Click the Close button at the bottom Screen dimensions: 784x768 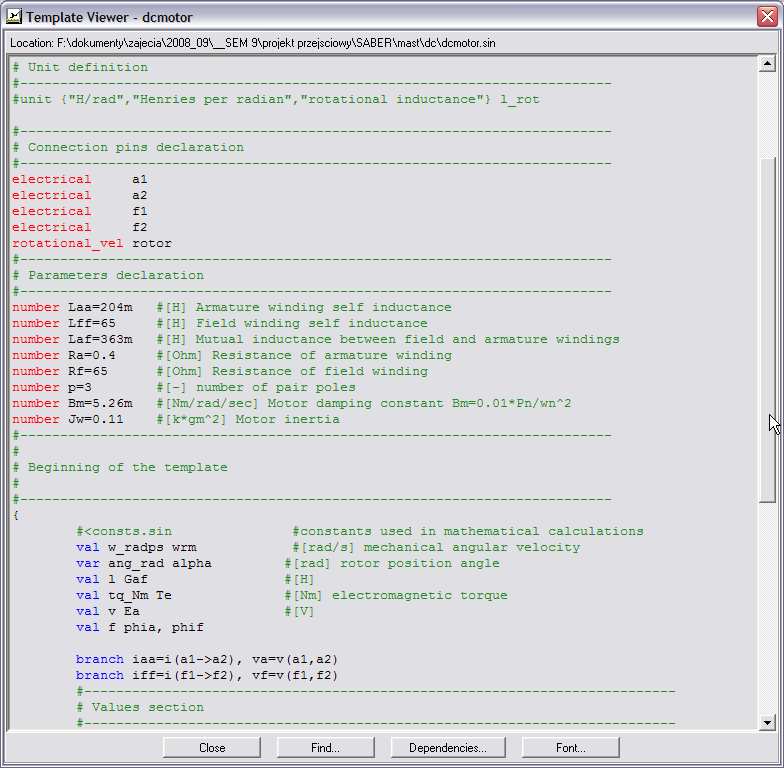coord(212,748)
